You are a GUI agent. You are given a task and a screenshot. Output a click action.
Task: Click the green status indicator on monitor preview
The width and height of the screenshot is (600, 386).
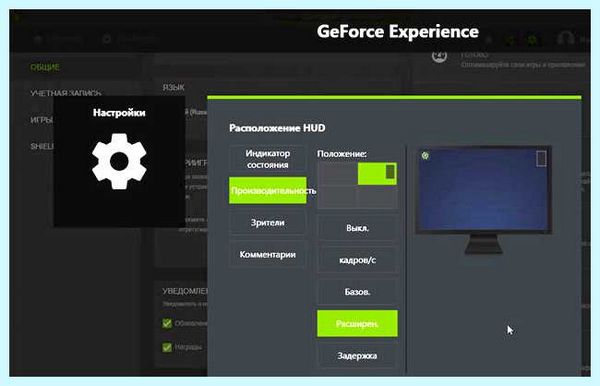click(x=425, y=156)
